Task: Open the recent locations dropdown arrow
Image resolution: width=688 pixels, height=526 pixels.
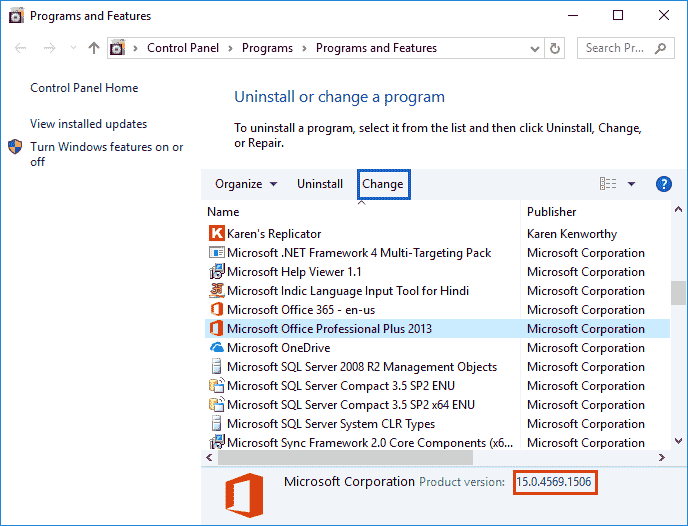Action: pyautogui.click(x=73, y=47)
